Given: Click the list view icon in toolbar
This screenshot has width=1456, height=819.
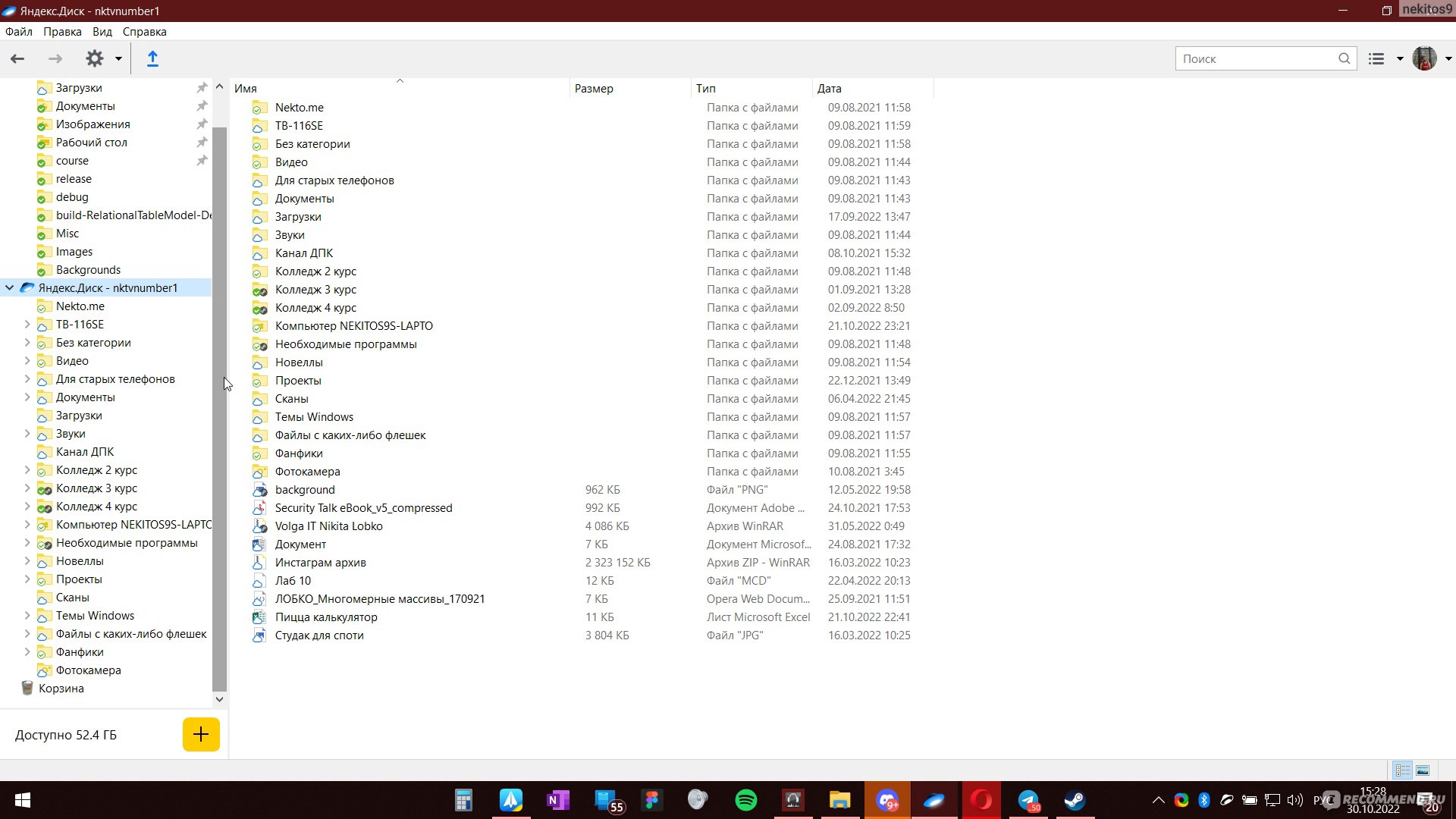Looking at the screenshot, I should 1378,58.
